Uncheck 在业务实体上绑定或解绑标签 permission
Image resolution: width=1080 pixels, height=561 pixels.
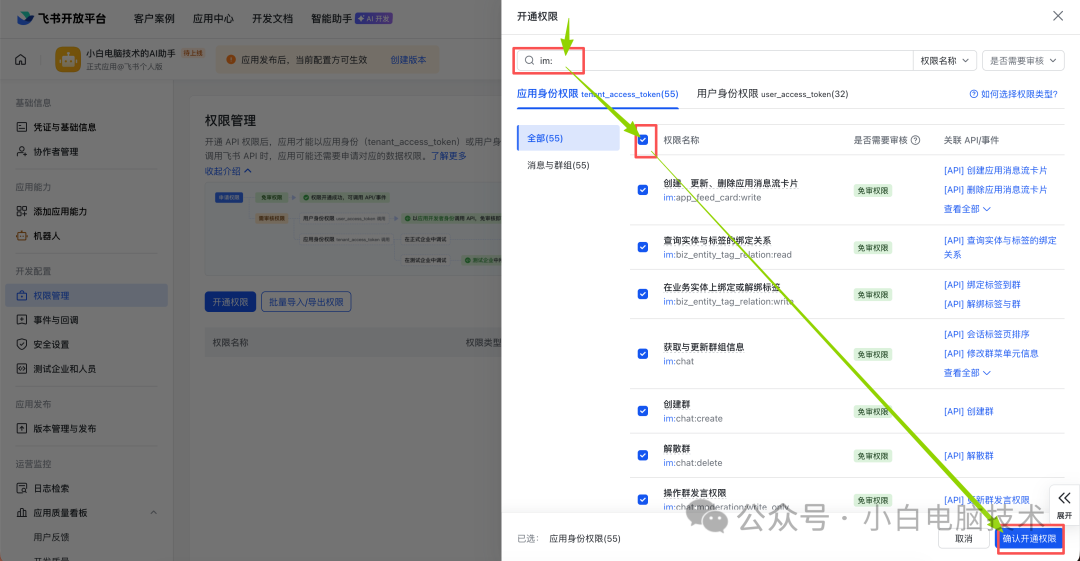click(643, 294)
